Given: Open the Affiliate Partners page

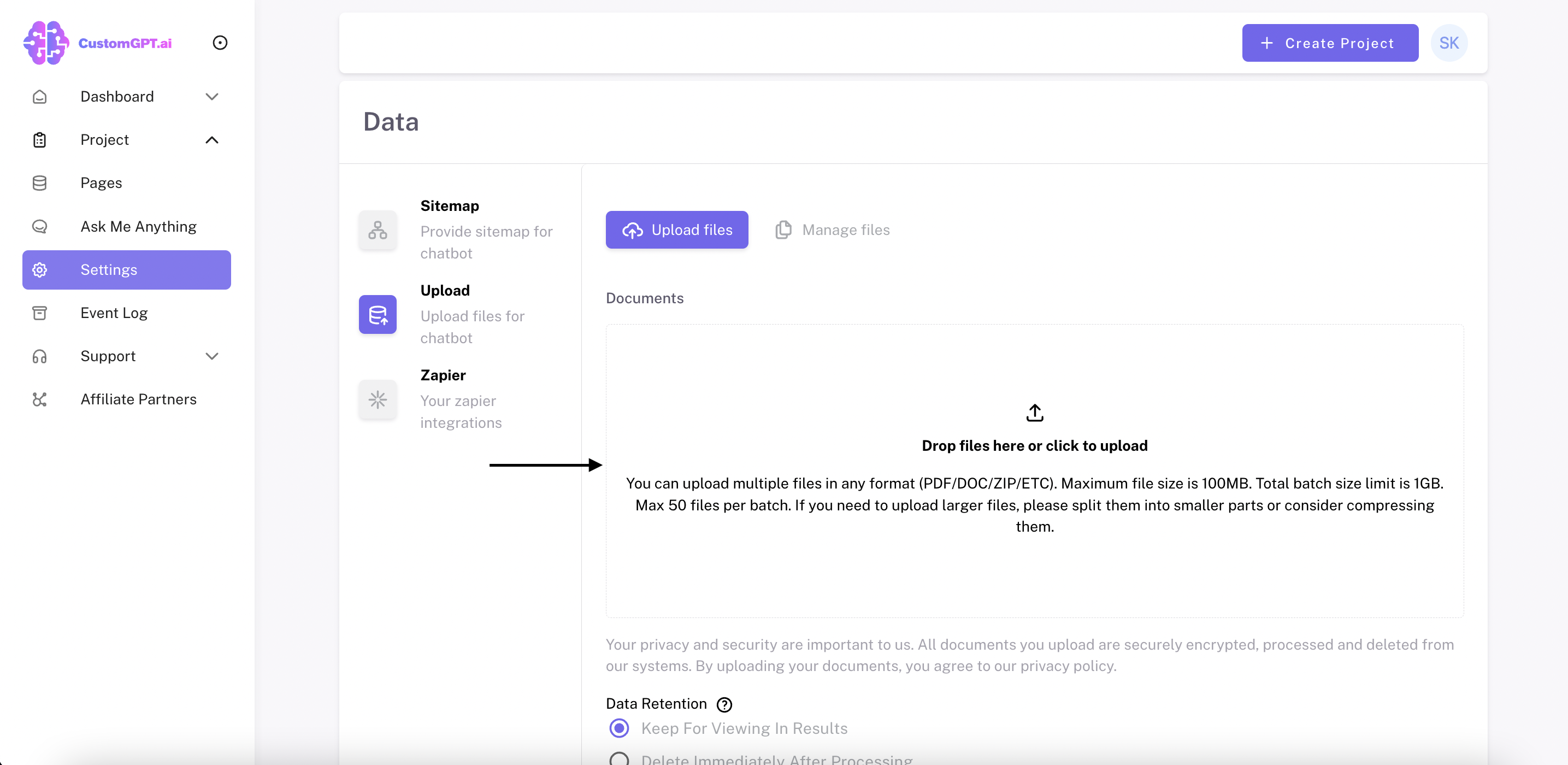Looking at the screenshot, I should pyautogui.click(x=138, y=399).
